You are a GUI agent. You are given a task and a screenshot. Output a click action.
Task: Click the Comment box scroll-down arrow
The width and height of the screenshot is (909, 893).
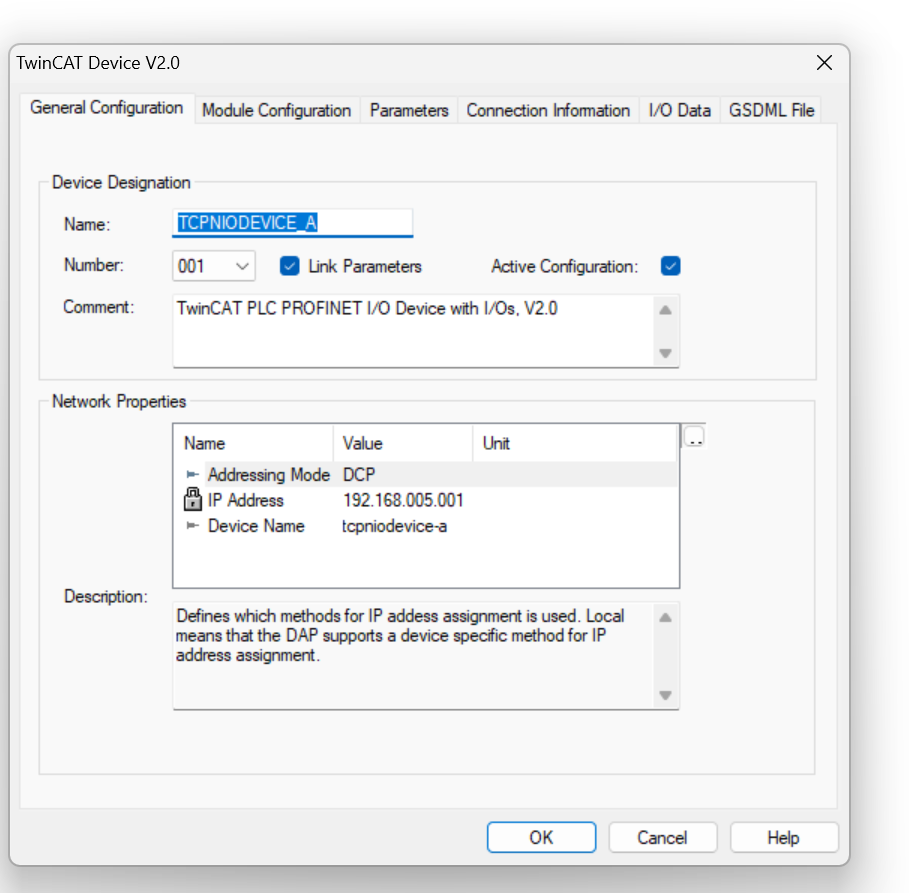point(666,353)
